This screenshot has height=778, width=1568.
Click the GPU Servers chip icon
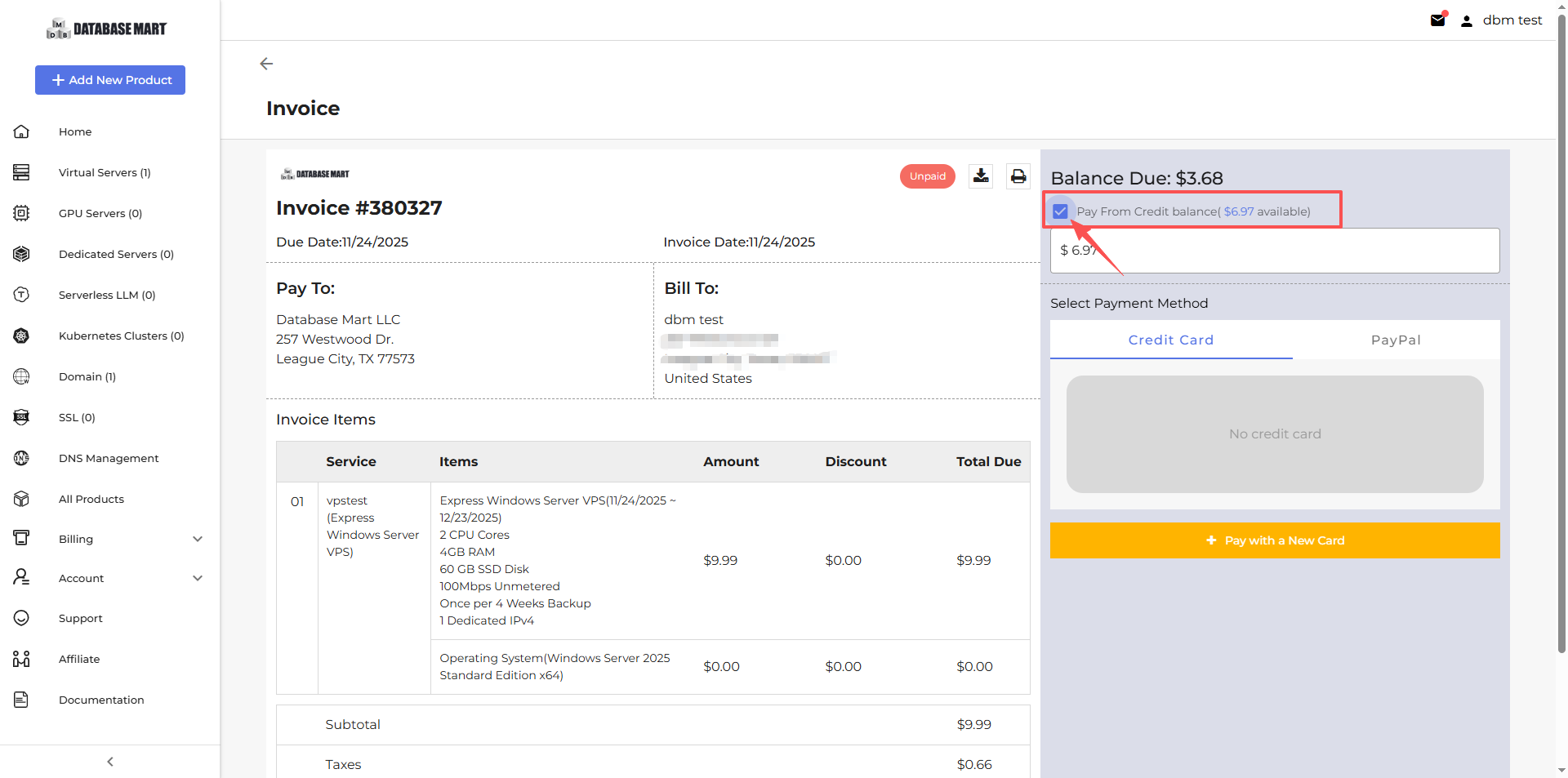tap(21, 213)
